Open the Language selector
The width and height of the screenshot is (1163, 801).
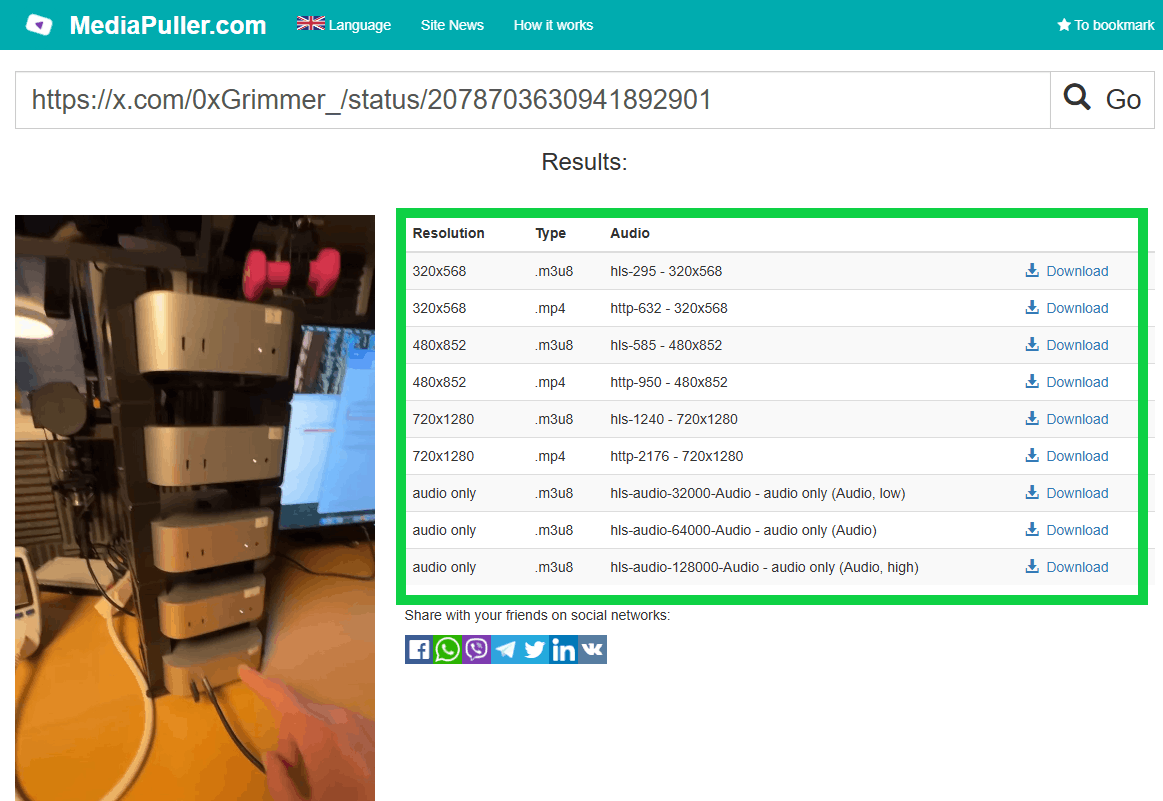pyautogui.click(x=343, y=24)
